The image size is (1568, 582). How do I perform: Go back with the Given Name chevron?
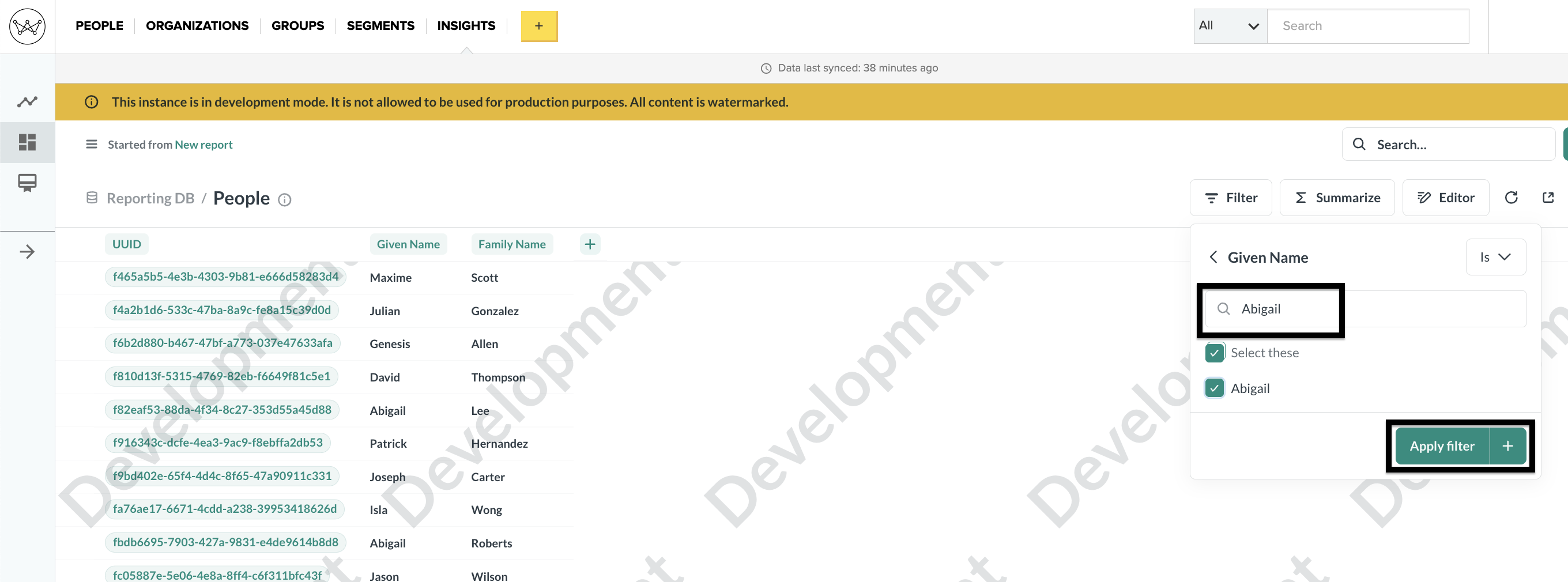click(x=1213, y=257)
